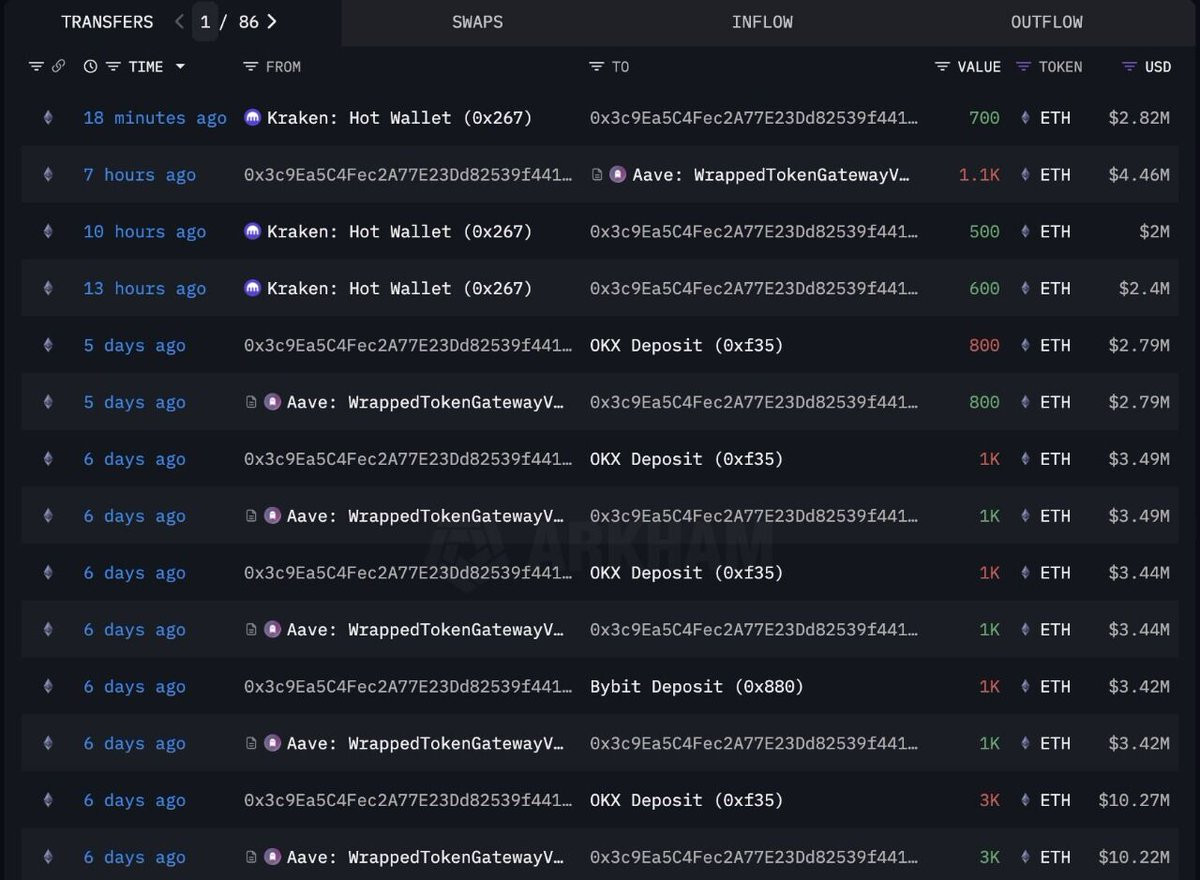Switch to the SWAPS tab
The width and height of the screenshot is (1200, 880).
(x=477, y=22)
